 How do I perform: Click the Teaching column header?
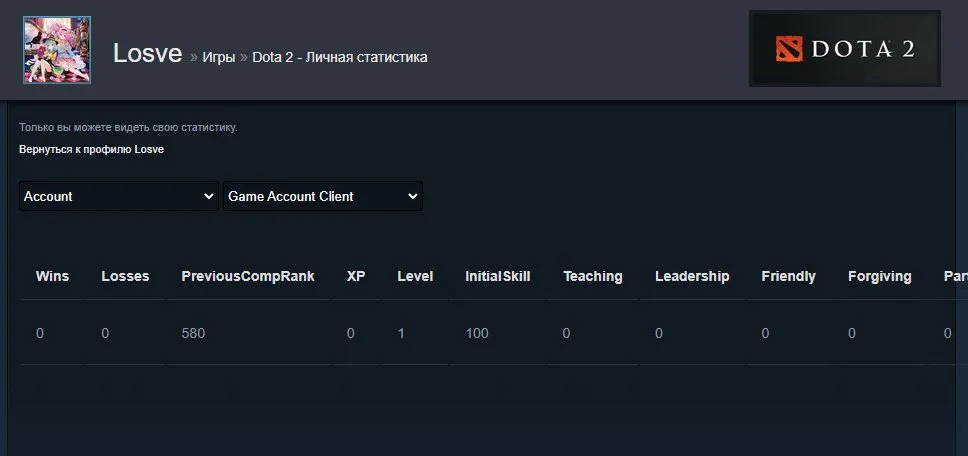pyautogui.click(x=593, y=276)
